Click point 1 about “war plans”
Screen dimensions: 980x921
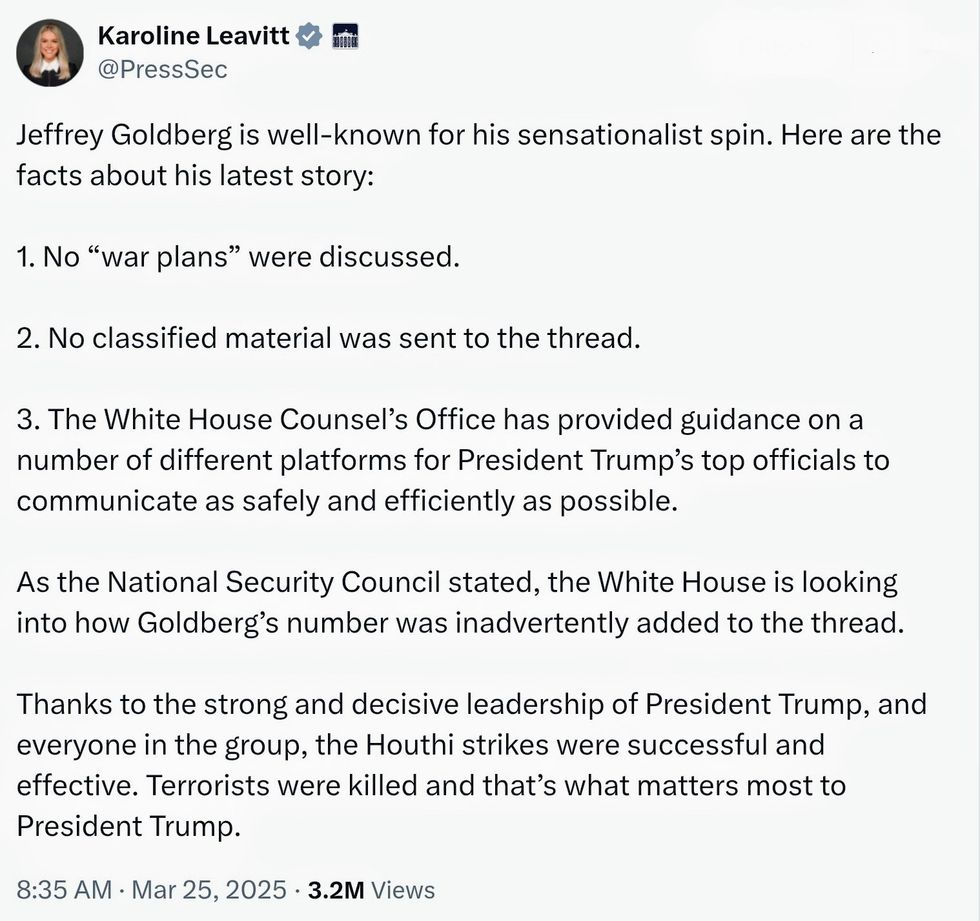pos(237,257)
